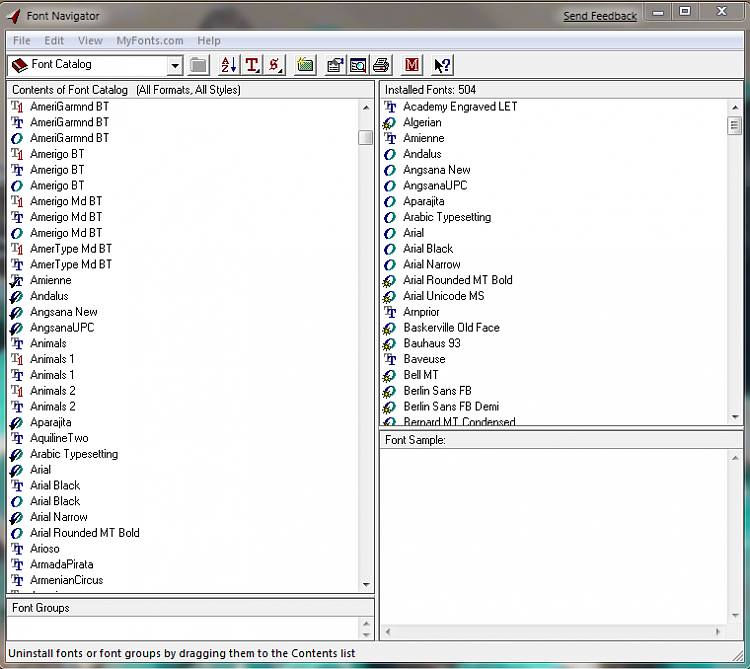The height and width of the screenshot is (669, 750).
Task: Open MyFonts red M toolbar icon
Action: pos(412,65)
